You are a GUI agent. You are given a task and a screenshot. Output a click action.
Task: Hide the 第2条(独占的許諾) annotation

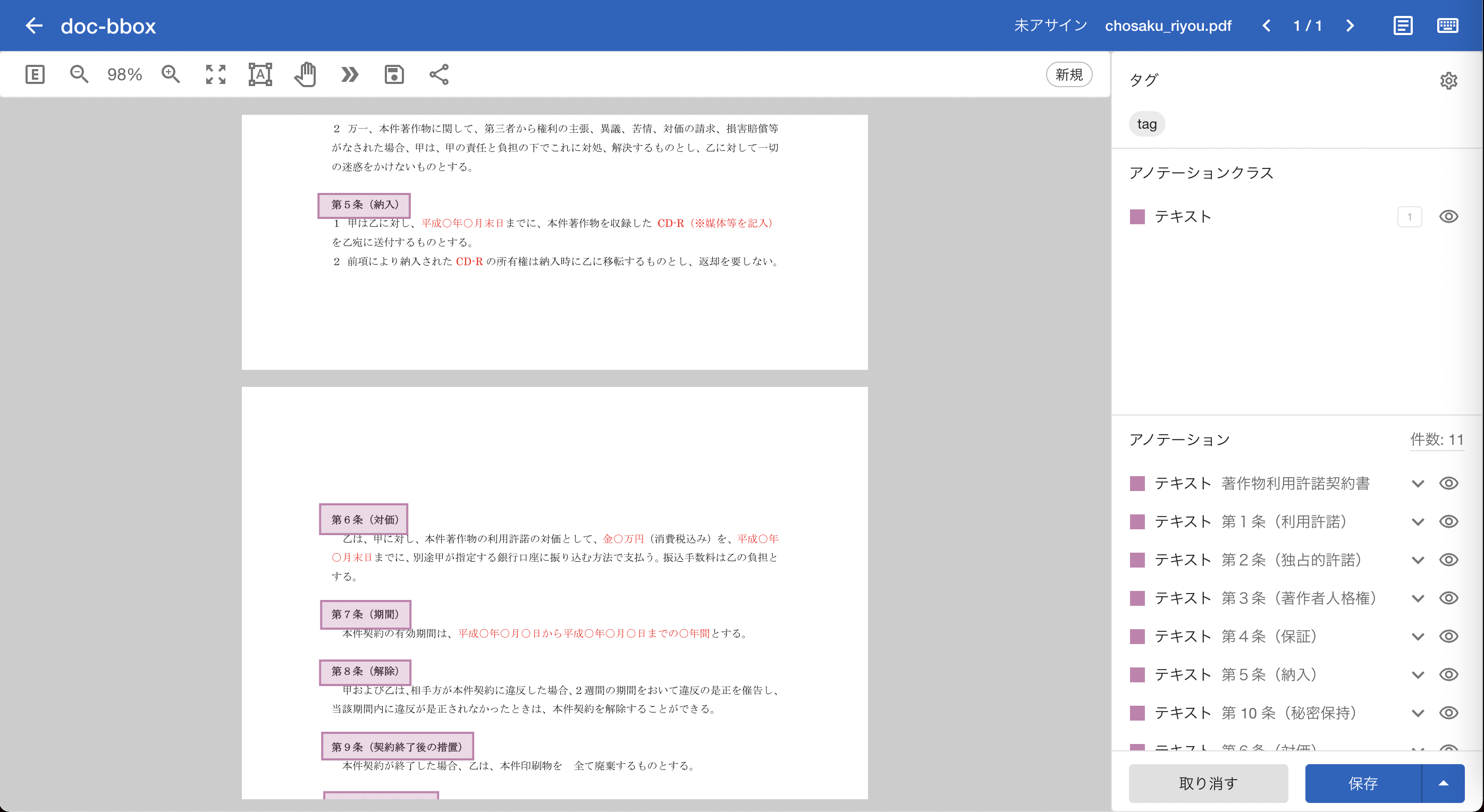click(1448, 560)
